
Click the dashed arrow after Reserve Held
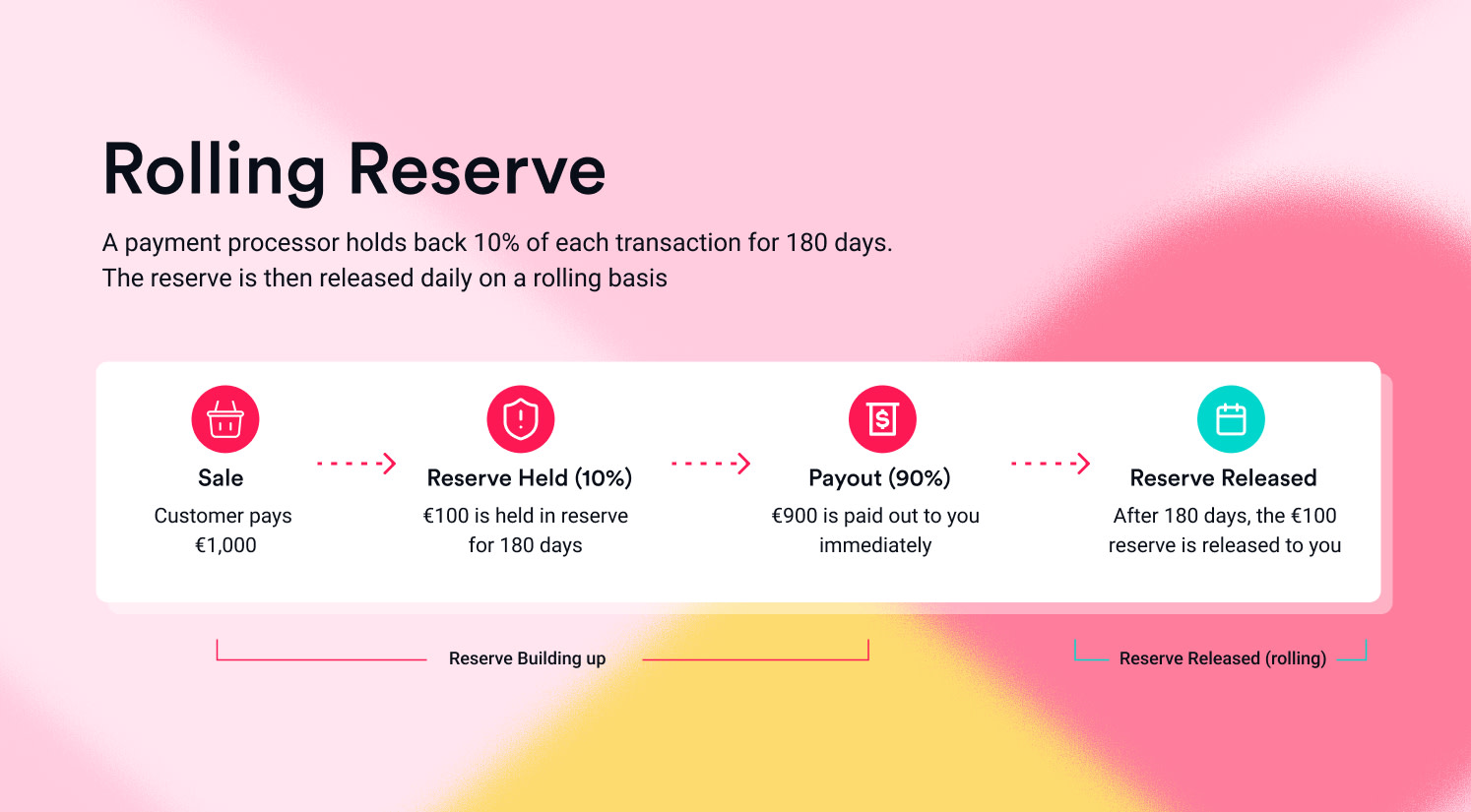coord(711,464)
